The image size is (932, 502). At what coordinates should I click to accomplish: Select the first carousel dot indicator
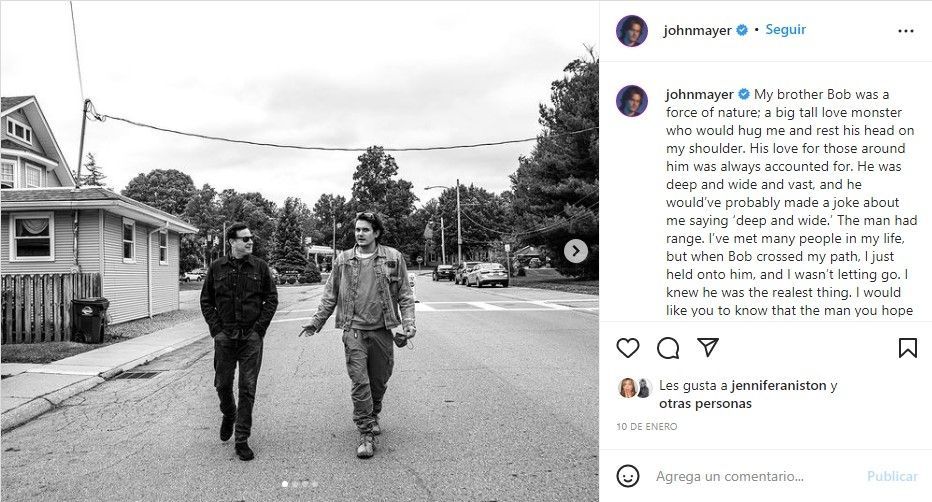[285, 484]
